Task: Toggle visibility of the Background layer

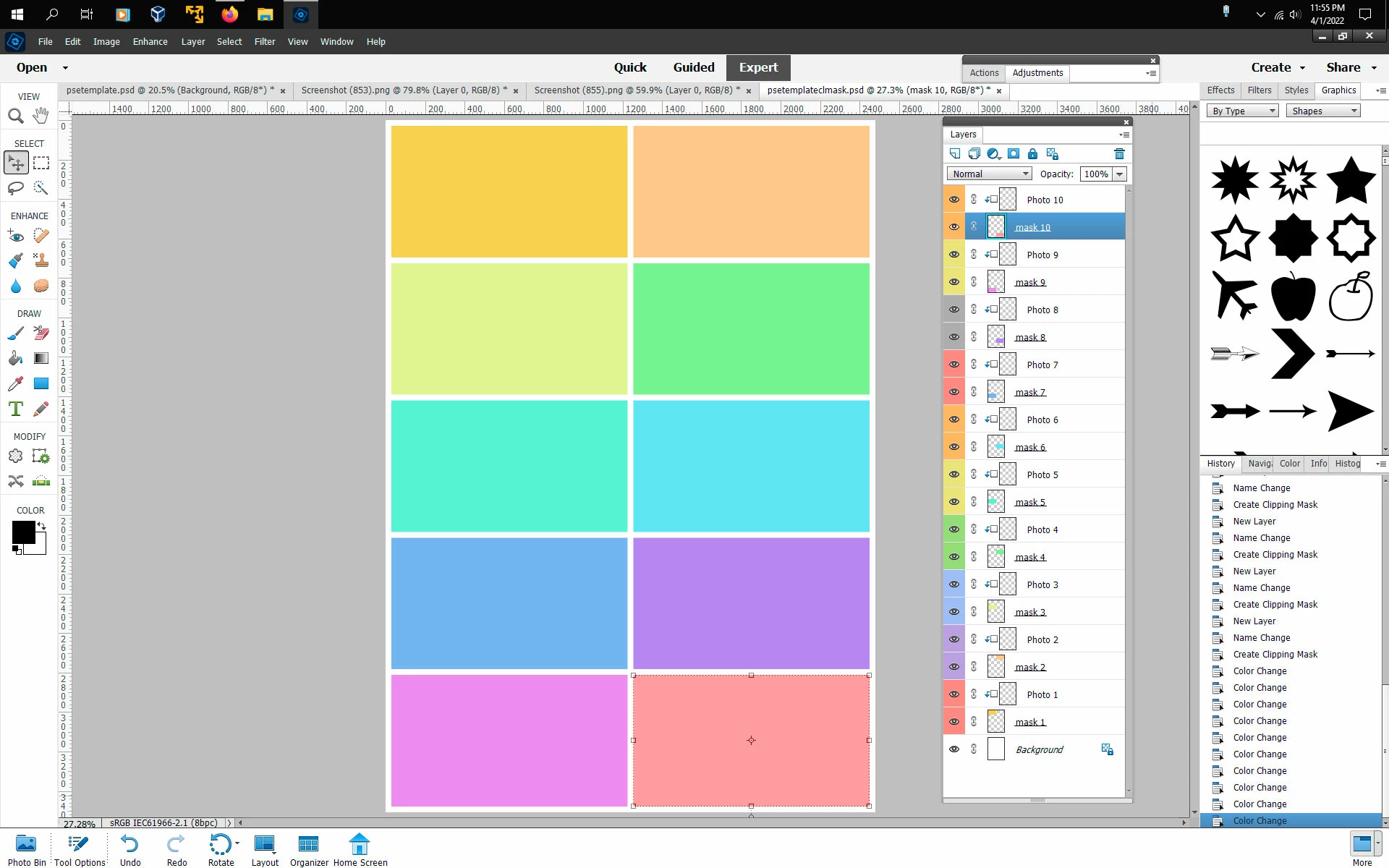Action: tap(954, 749)
